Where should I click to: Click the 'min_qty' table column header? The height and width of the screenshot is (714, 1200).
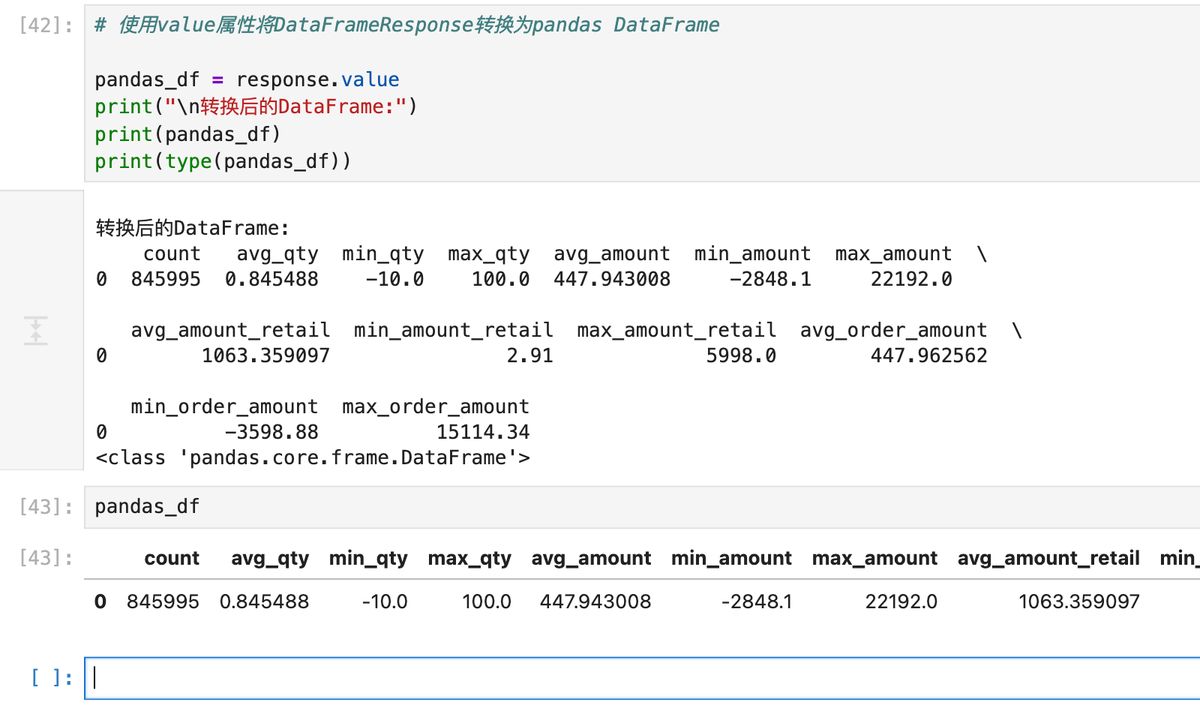pyautogui.click(x=368, y=558)
